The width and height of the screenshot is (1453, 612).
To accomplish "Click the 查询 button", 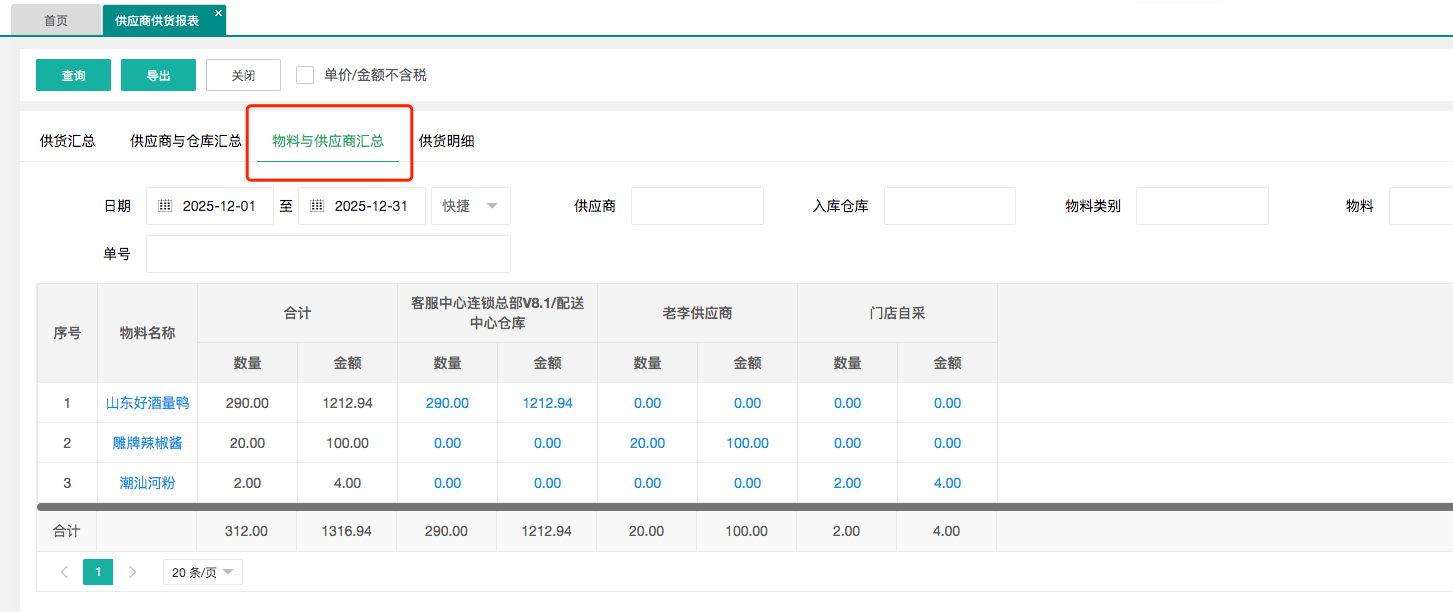I will tap(73, 75).
